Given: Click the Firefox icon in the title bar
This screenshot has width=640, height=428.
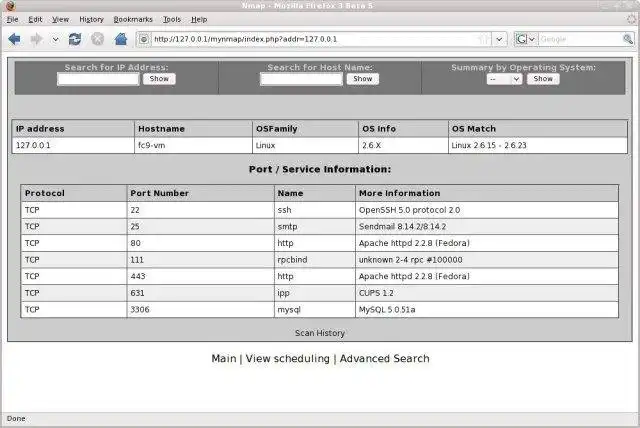Looking at the screenshot, I should (x=10, y=6).
